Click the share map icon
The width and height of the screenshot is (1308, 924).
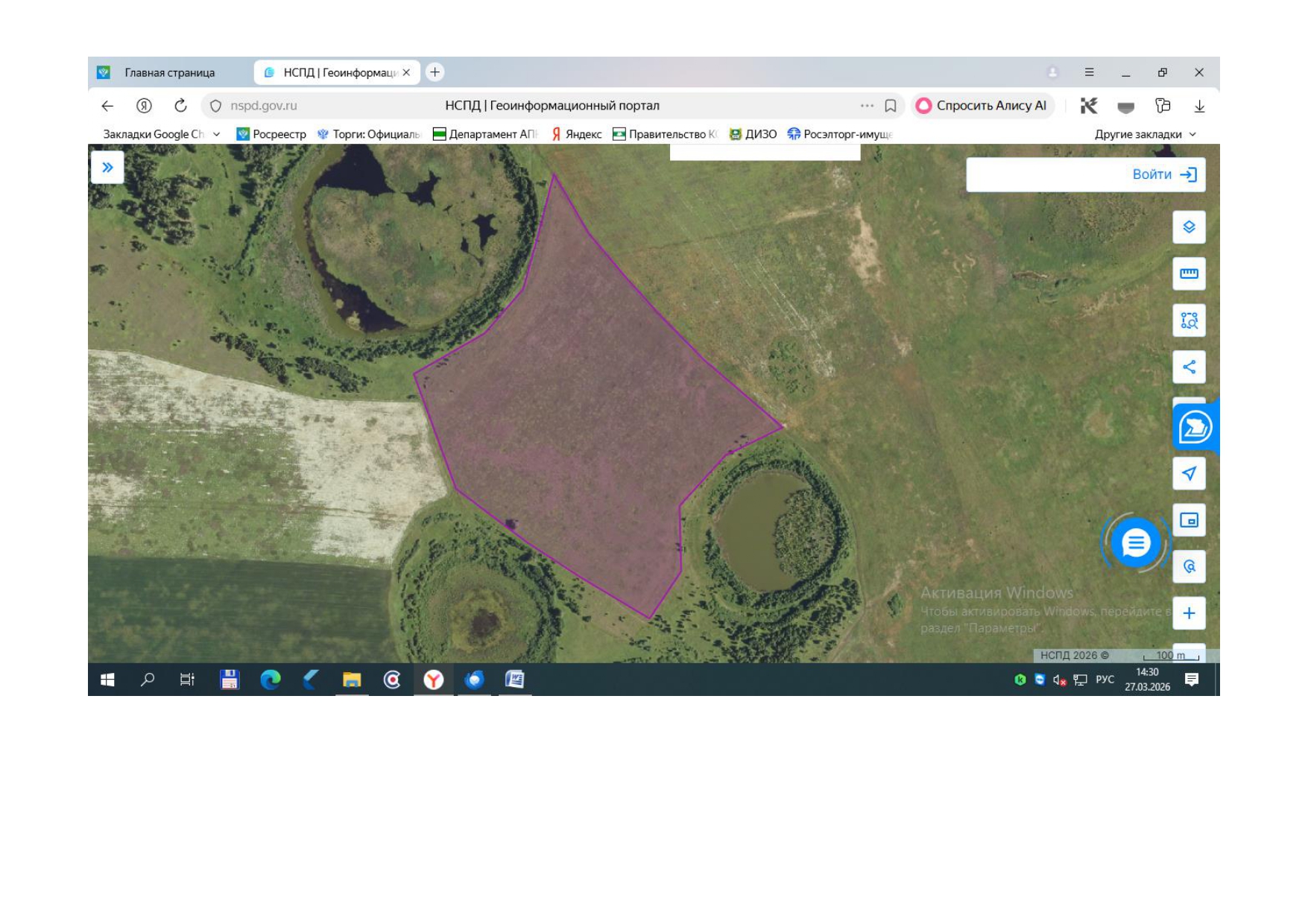click(1189, 367)
